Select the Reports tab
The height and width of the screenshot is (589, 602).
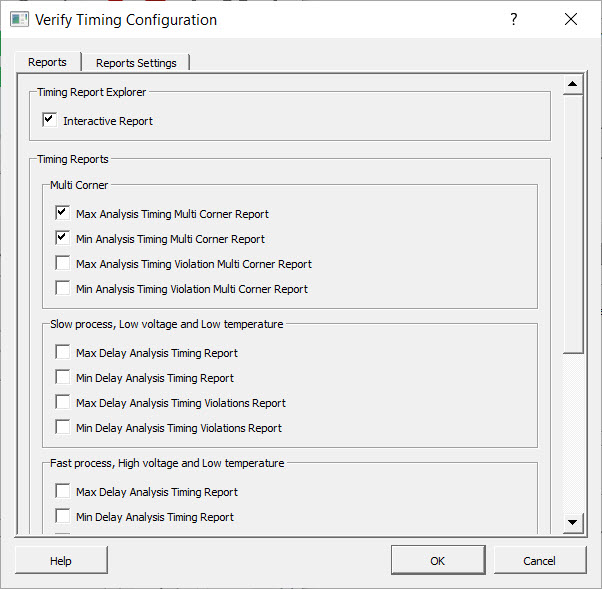pos(47,62)
